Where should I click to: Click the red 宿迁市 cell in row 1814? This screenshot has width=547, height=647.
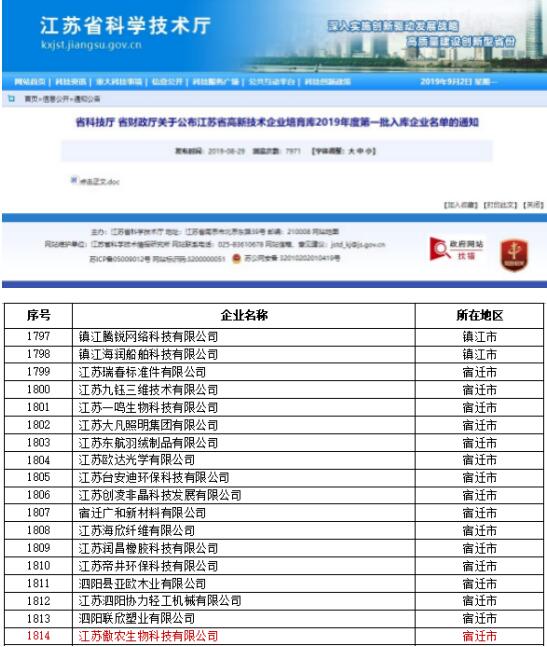click(479, 636)
